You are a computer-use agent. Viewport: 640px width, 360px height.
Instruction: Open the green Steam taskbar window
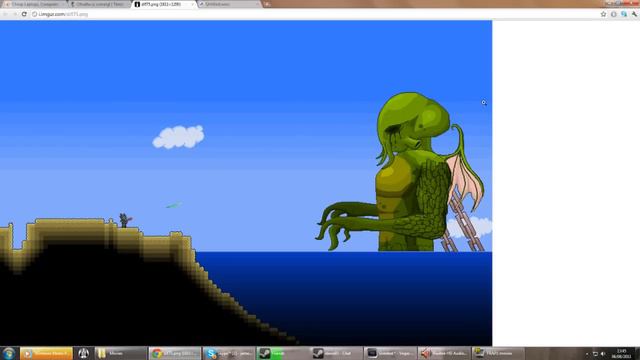tap(282, 353)
